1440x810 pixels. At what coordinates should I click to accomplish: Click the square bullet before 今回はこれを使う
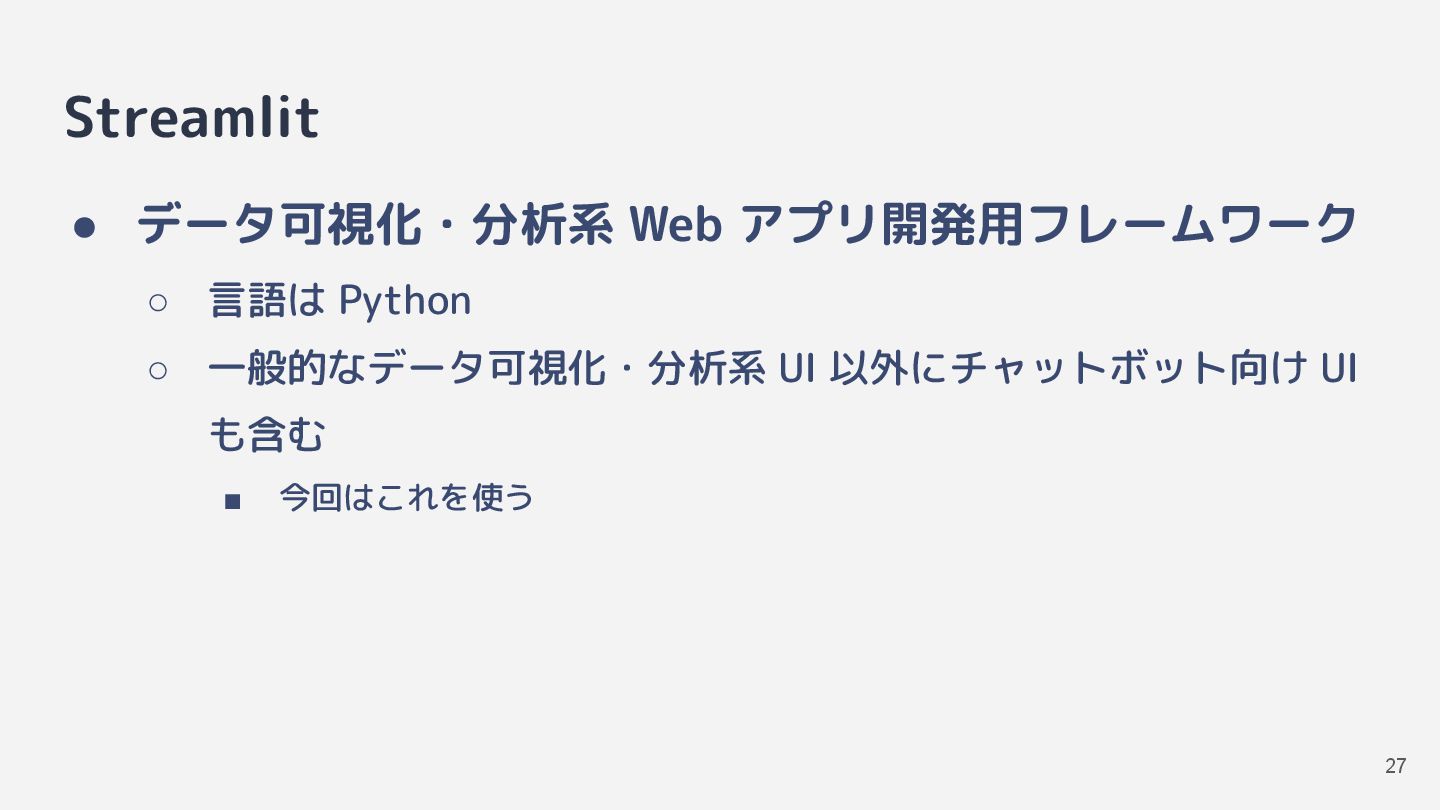coord(233,501)
